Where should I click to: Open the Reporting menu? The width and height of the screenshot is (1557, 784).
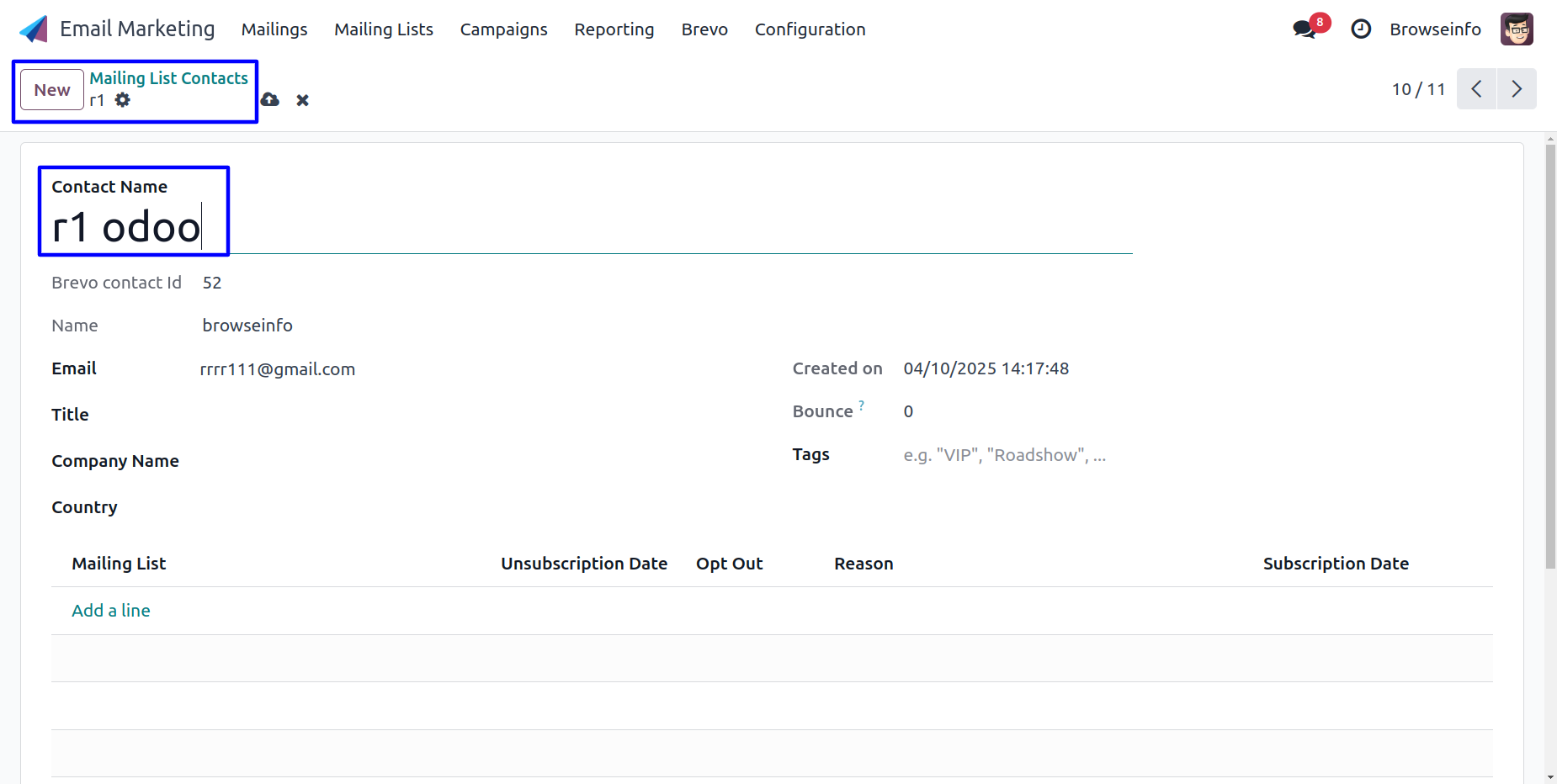[614, 29]
